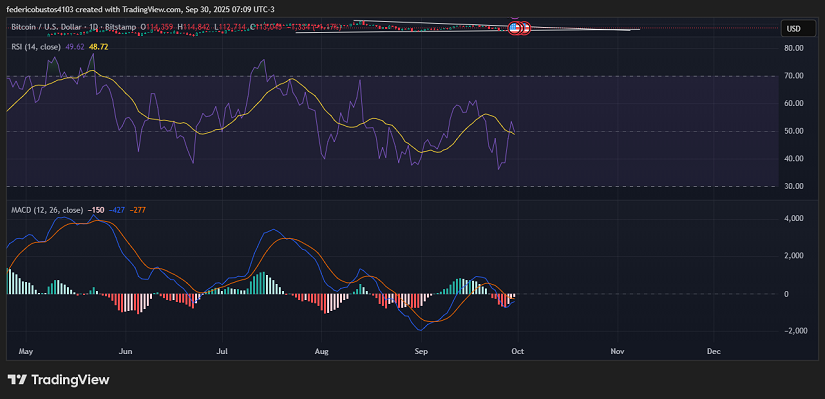Click the purple RSI value 49.62

75,47
